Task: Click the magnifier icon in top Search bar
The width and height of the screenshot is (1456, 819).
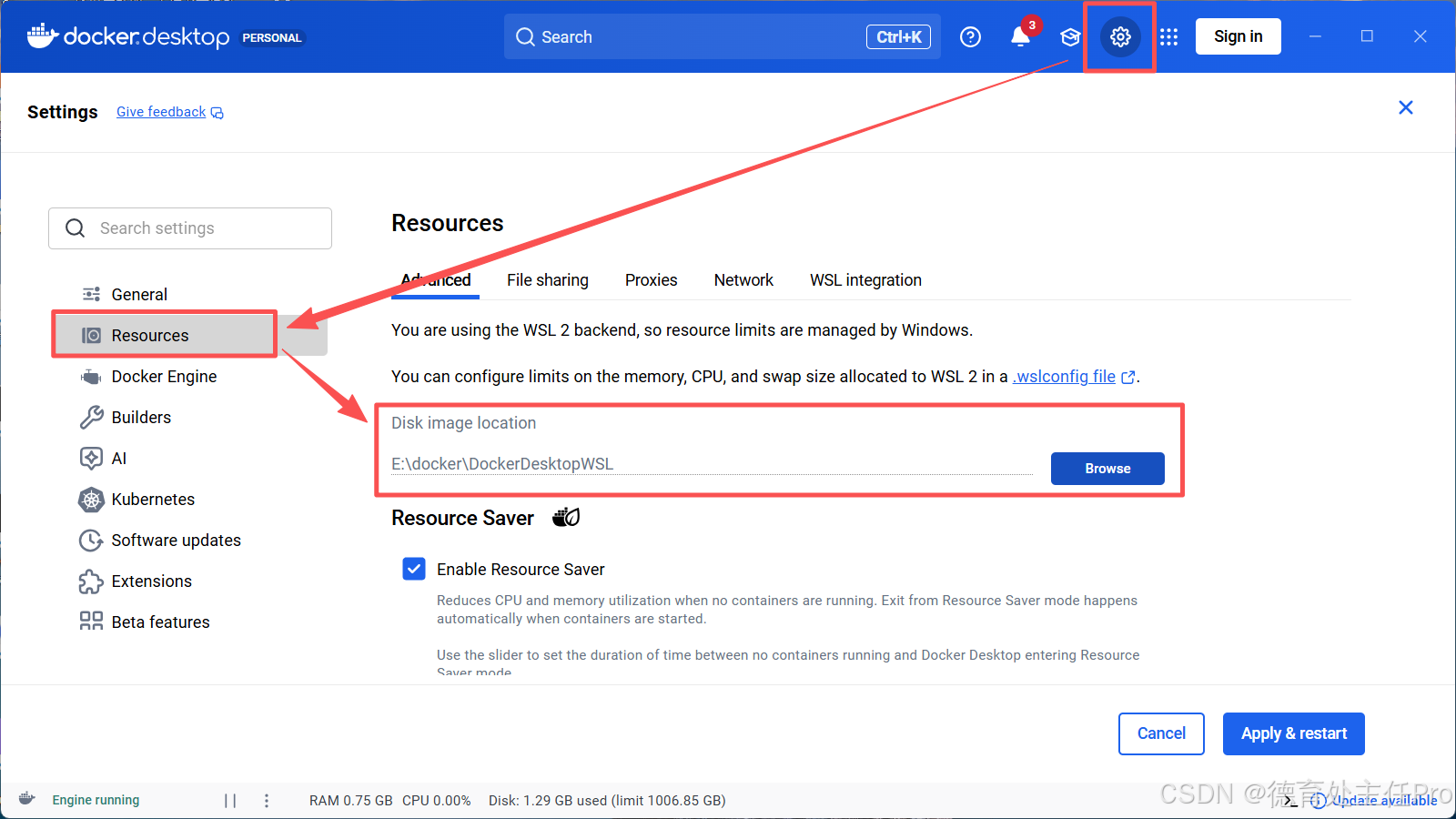Action: click(x=525, y=36)
